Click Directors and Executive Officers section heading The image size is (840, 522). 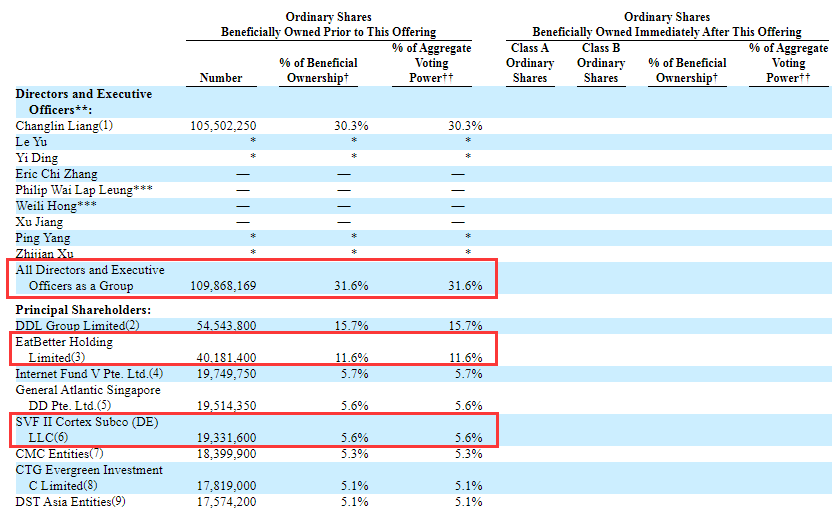(84, 102)
